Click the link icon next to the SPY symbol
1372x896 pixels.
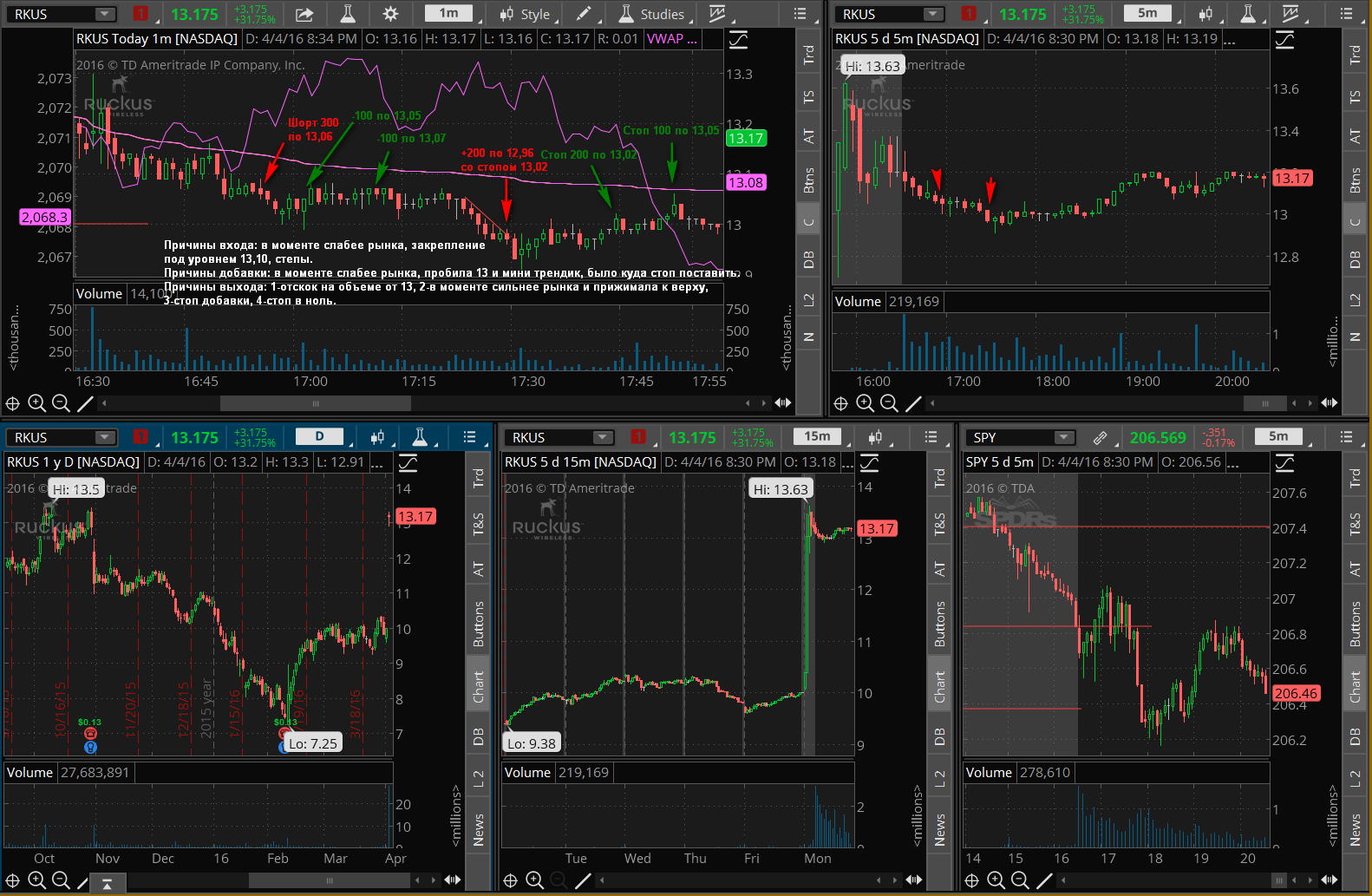click(1100, 437)
